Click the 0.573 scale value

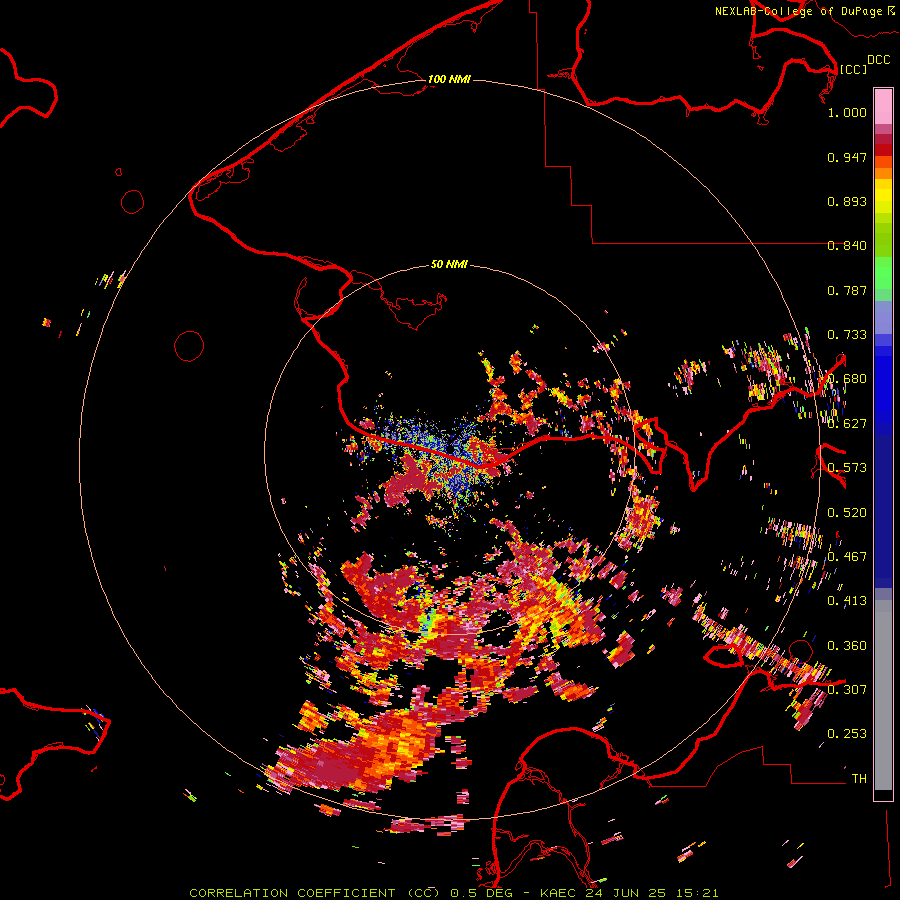(847, 468)
